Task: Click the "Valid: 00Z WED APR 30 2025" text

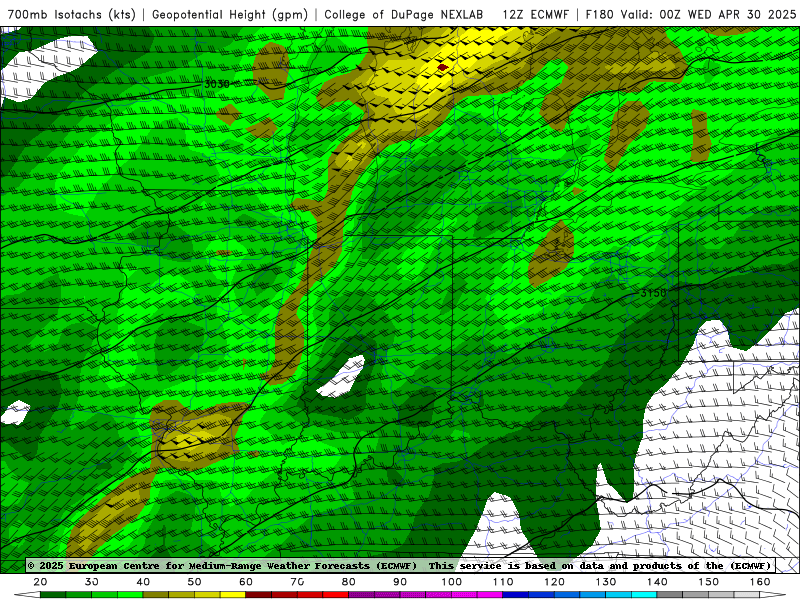Action: pyautogui.click(x=708, y=14)
